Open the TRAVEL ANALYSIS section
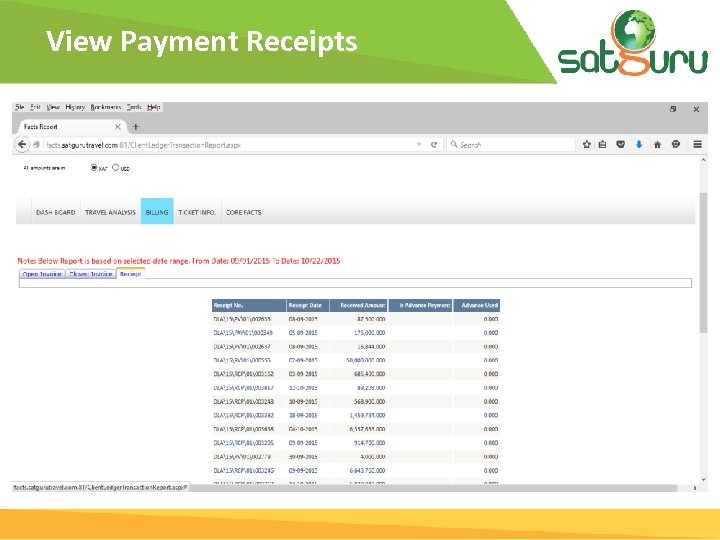 click(110, 212)
